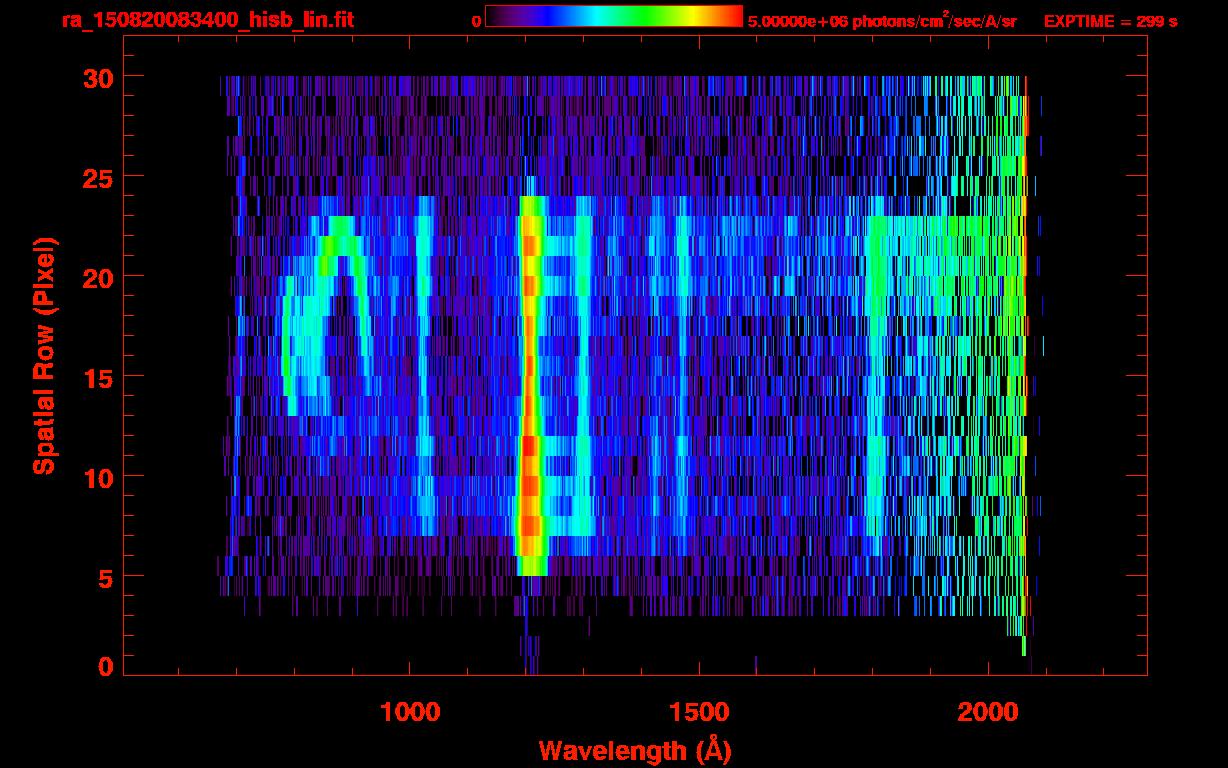Click the filename ra_150820083400_hisb_lin.fit title
Screen dimensions: 1228x768
coord(207,20)
